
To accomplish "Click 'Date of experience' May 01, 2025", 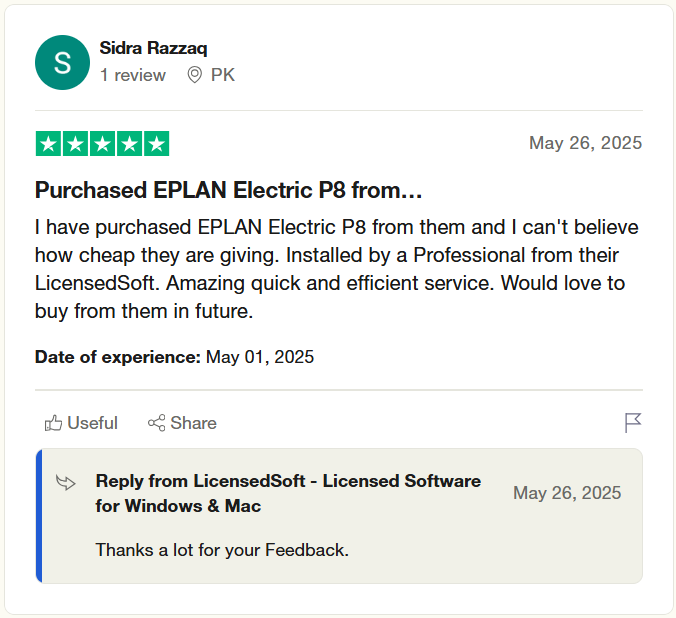I will 174,357.
